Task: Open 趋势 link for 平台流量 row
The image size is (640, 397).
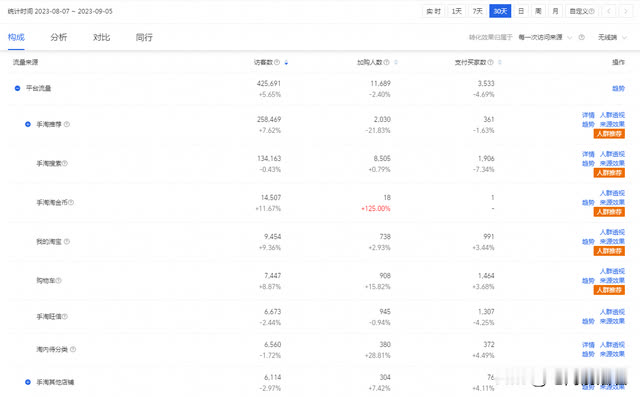Action: (618, 88)
